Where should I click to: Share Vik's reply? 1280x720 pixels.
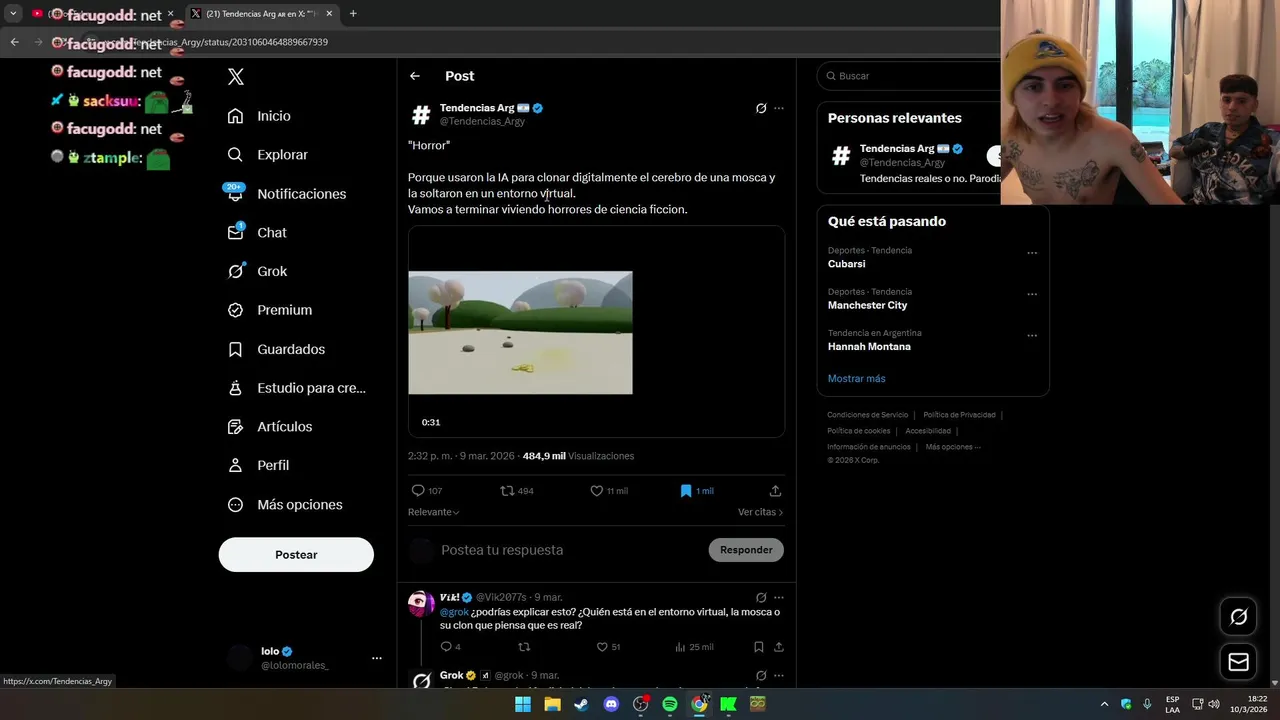779,647
